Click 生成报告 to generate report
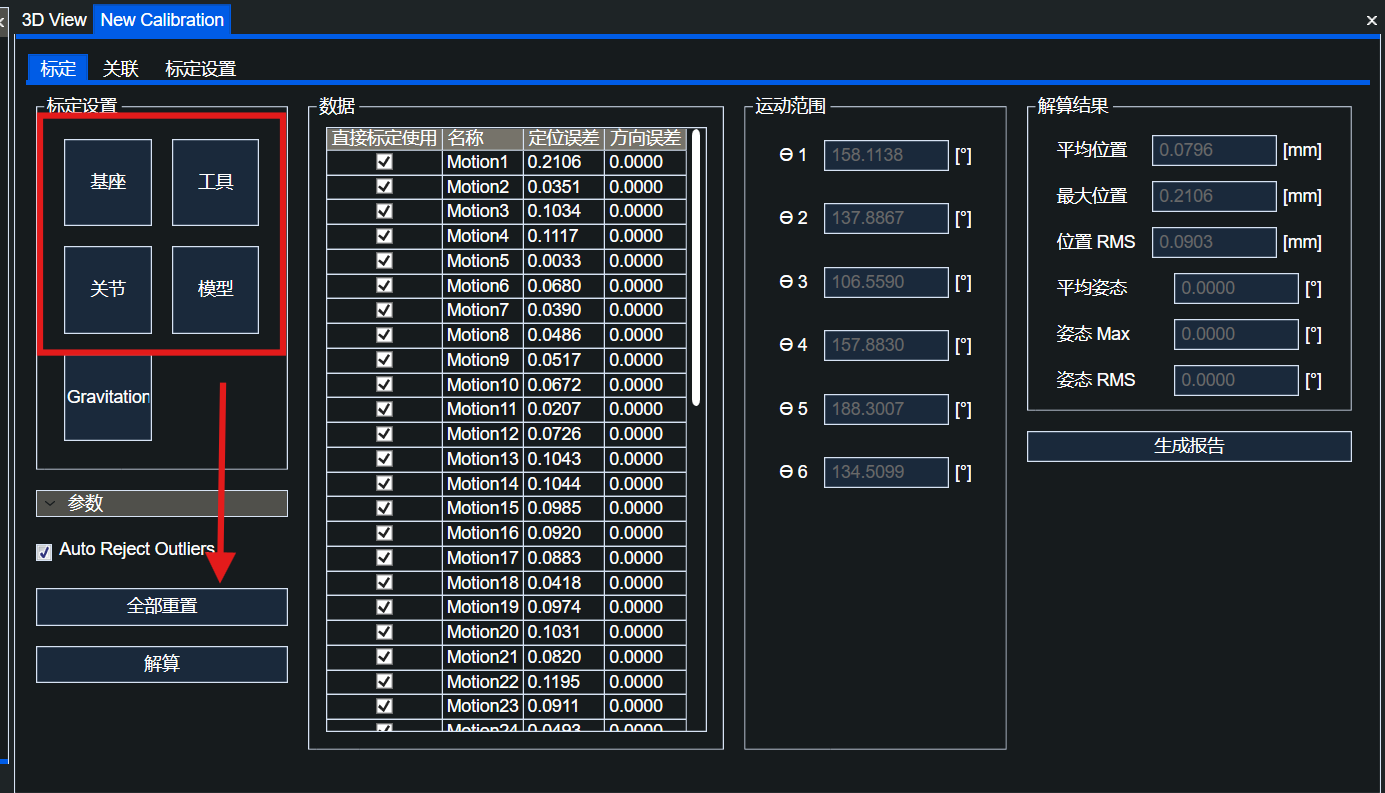 tap(1188, 446)
